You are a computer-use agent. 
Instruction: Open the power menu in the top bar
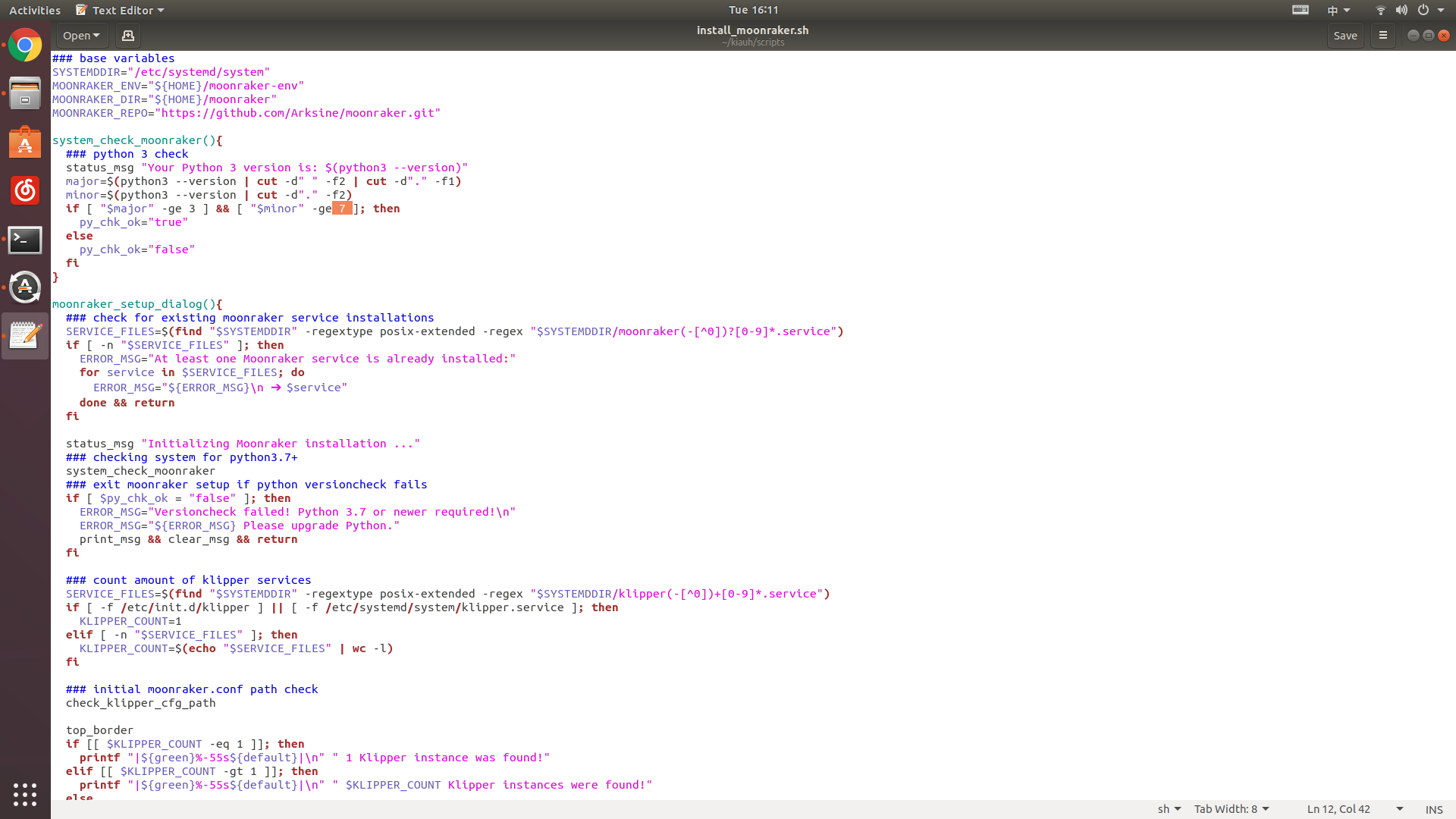pos(1424,10)
